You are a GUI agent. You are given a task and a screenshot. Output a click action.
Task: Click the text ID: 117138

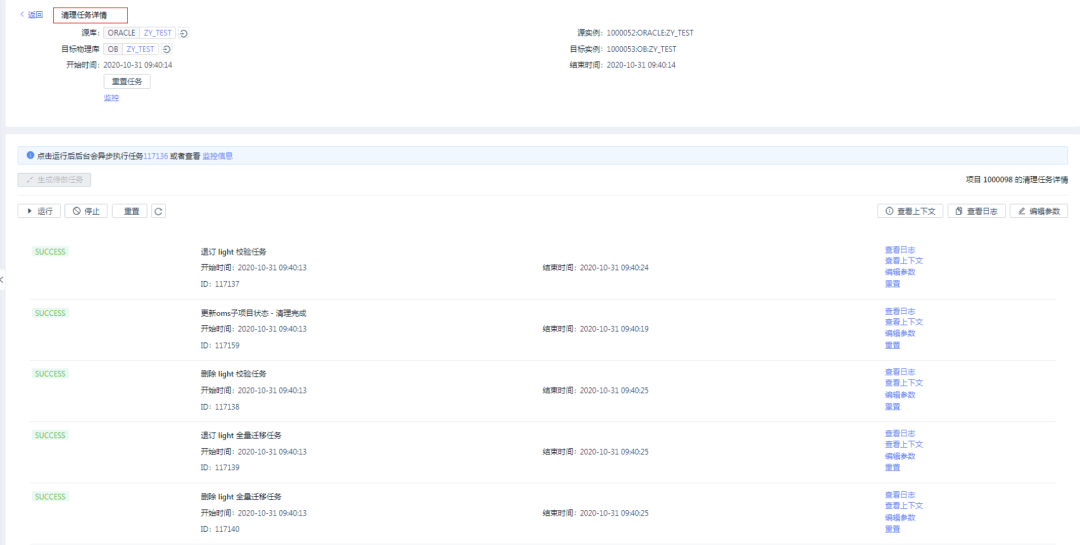click(x=220, y=407)
